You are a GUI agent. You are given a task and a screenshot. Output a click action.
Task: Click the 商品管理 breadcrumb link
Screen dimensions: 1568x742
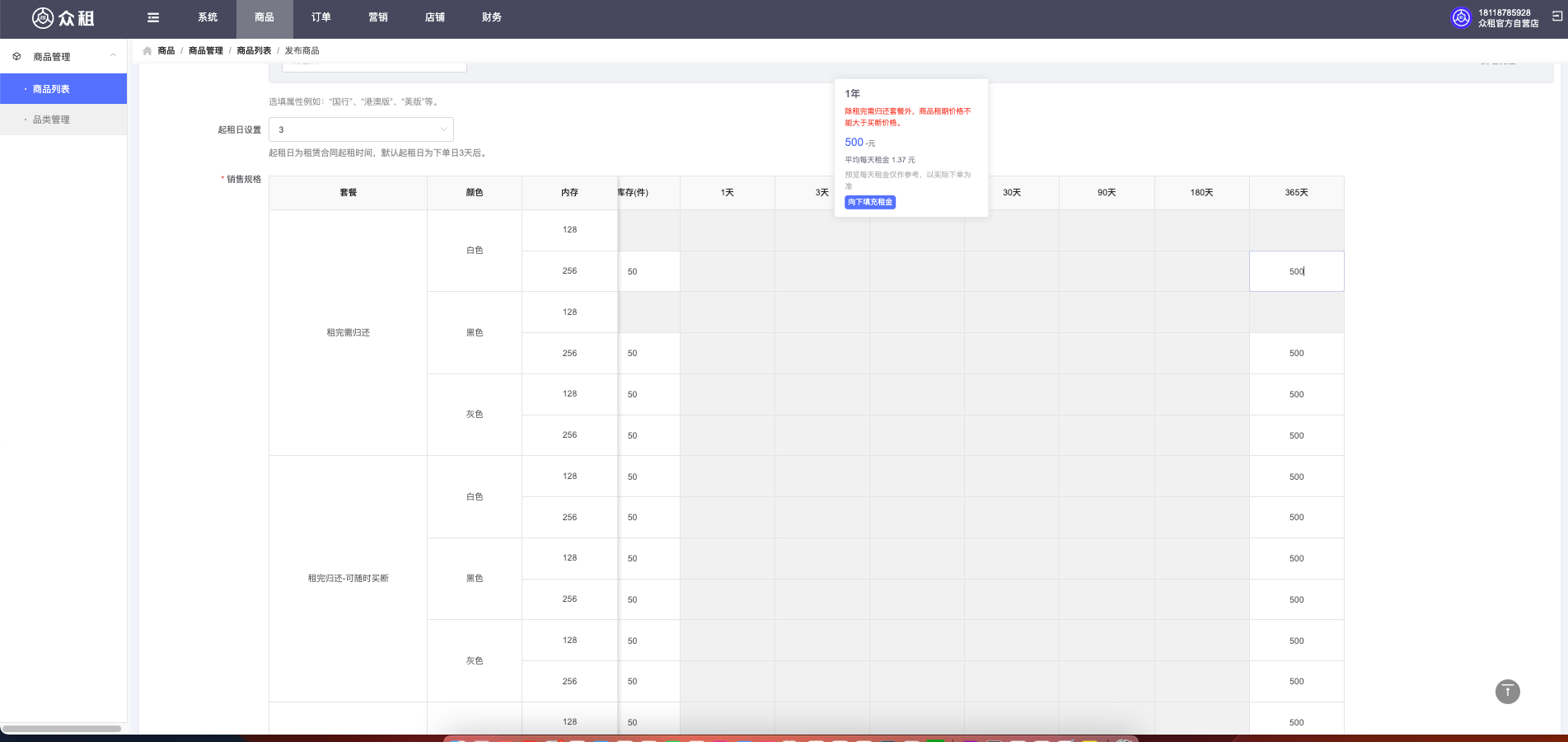point(206,50)
